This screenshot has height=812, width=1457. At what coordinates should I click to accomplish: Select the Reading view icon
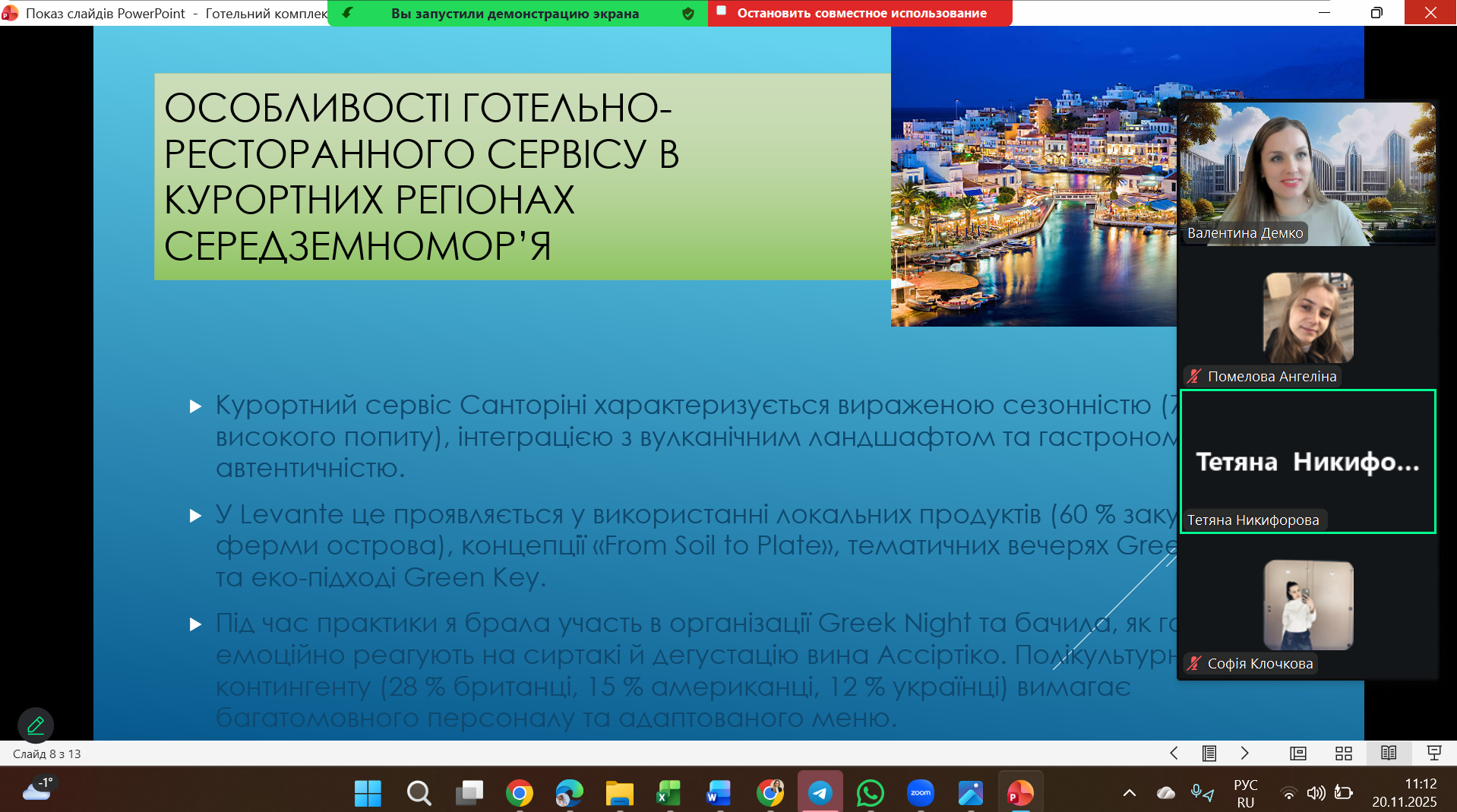tap(1389, 753)
